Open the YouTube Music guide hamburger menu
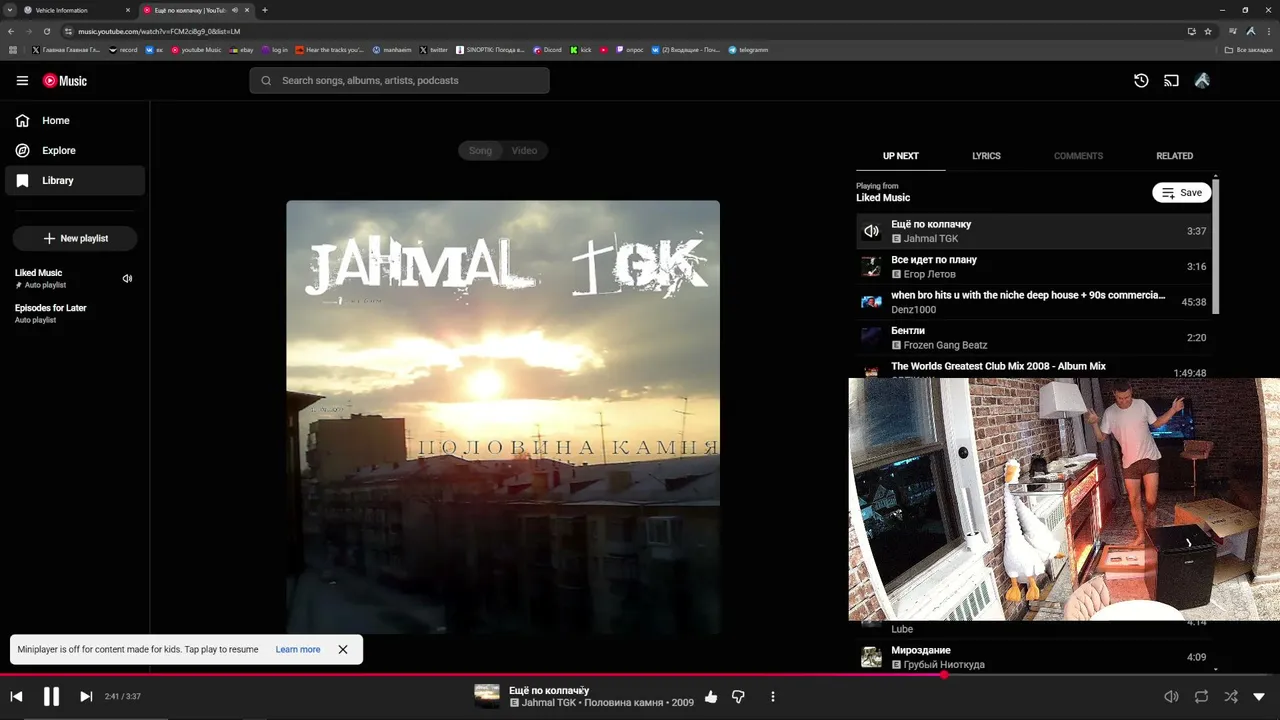 pyautogui.click(x=22, y=81)
